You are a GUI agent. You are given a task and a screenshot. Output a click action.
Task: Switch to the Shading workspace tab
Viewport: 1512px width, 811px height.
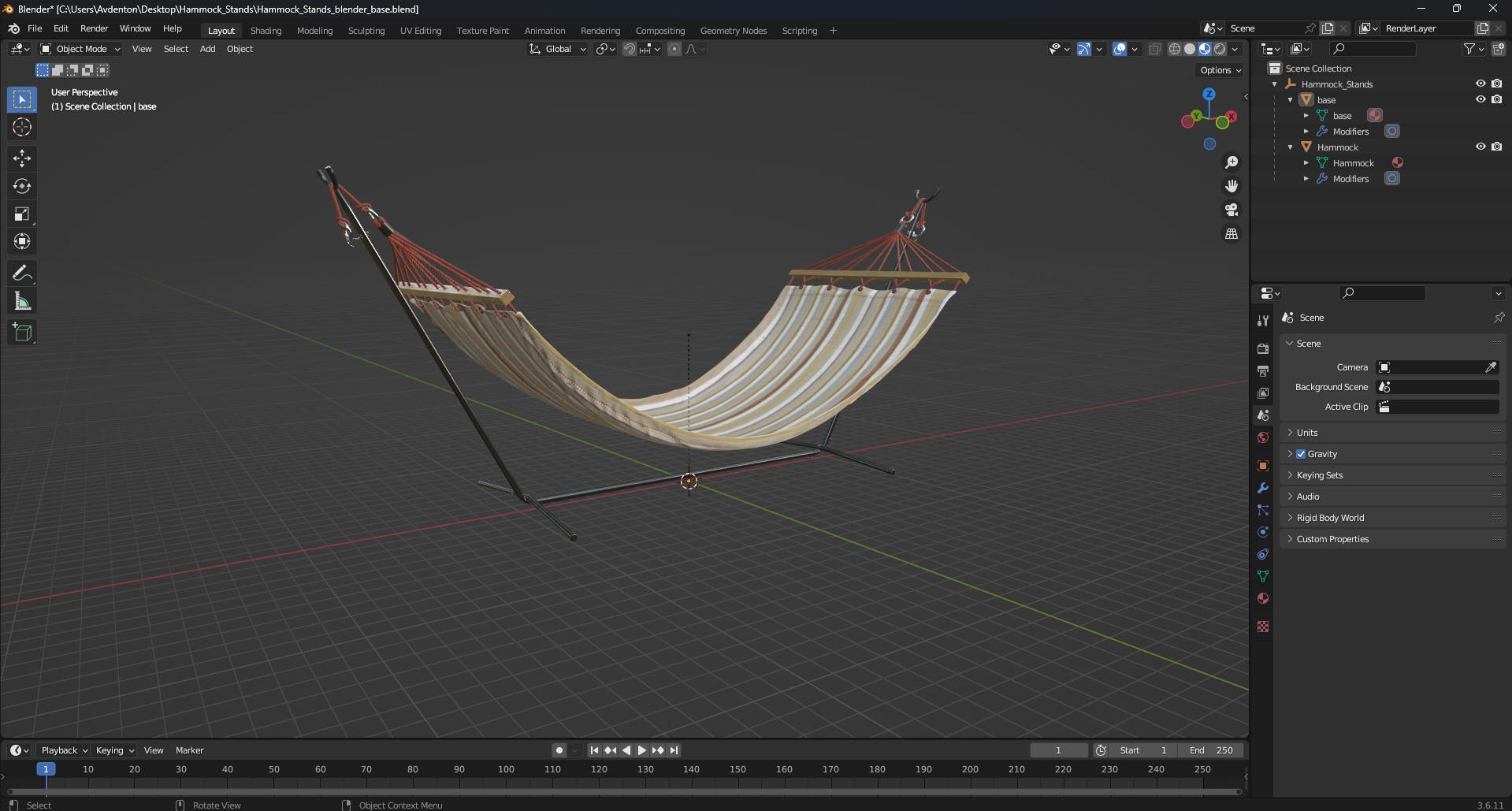266,31
